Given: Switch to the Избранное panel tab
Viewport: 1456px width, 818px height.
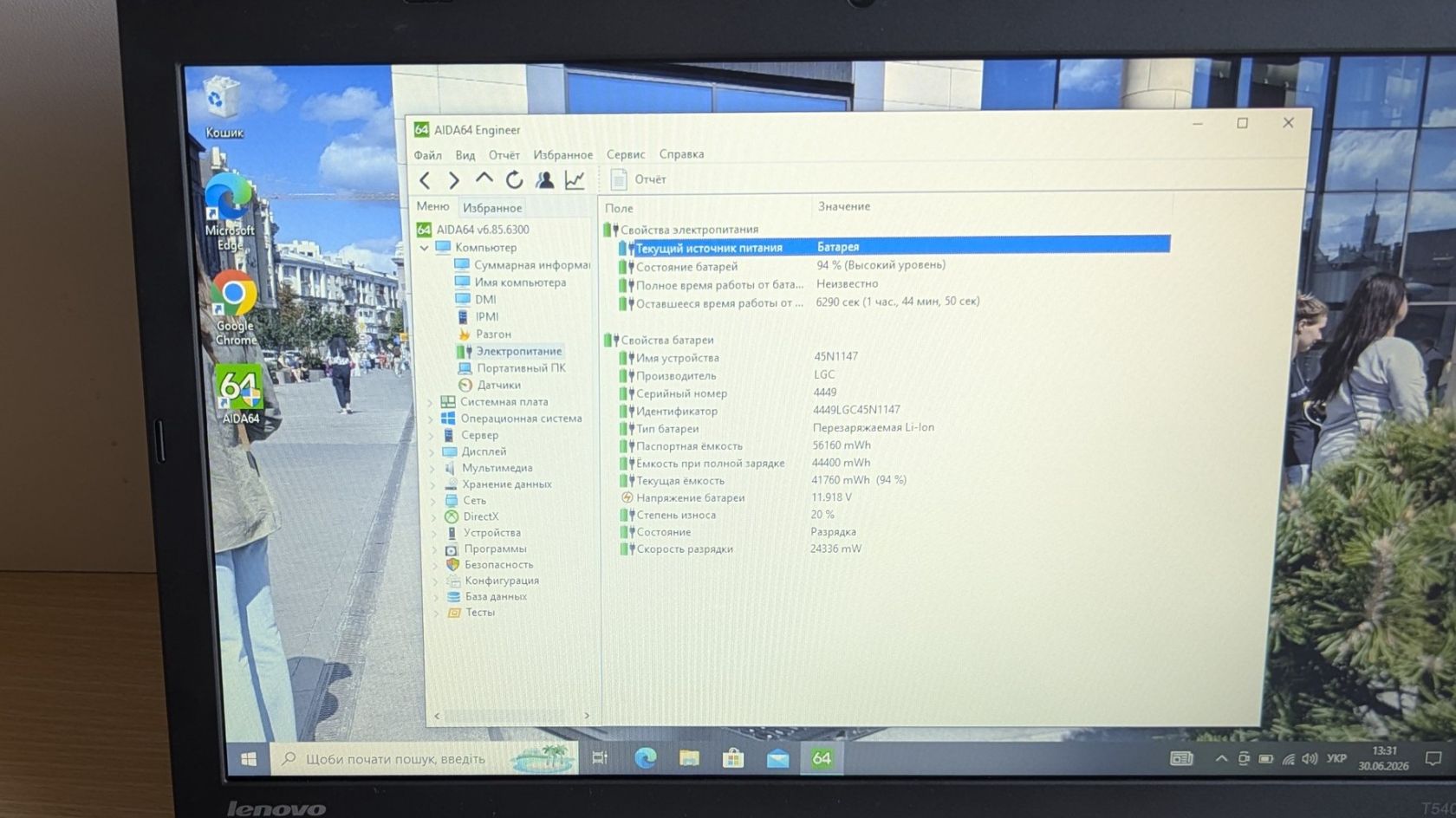Looking at the screenshot, I should point(491,208).
